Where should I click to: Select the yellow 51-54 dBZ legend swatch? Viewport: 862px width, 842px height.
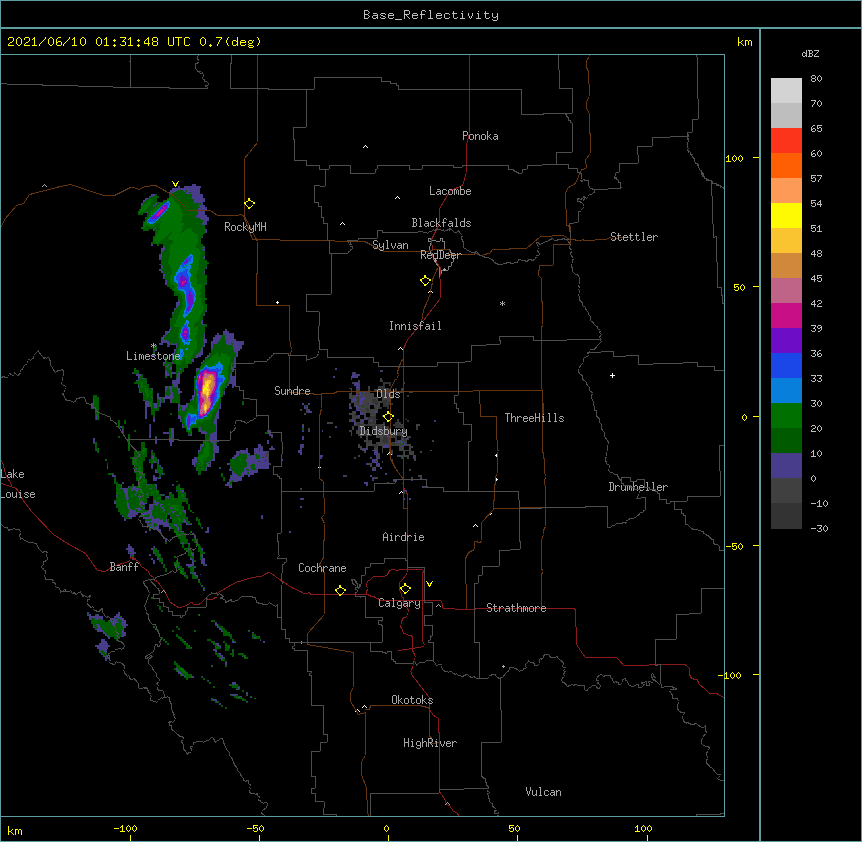(x=786, y=215)
